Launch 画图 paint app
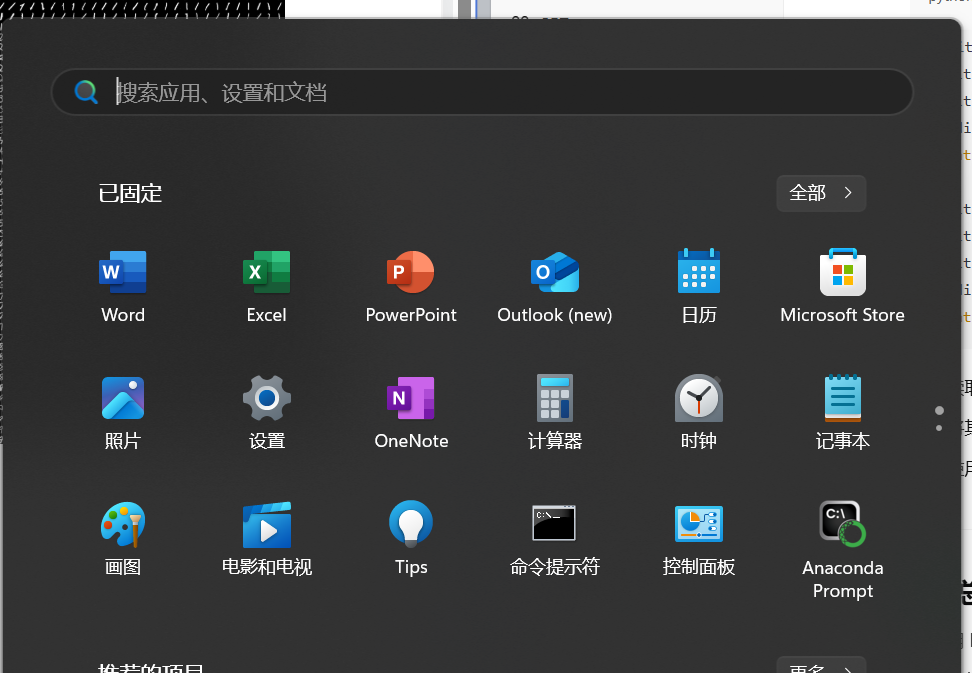972x673 pixels. 123,539
